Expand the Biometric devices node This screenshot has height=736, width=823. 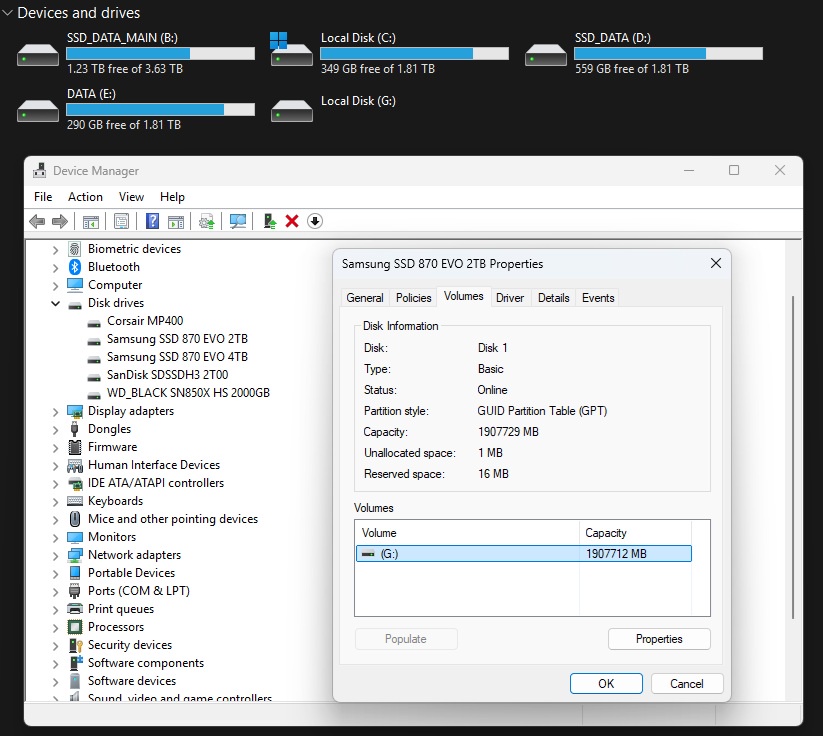click(x=55, y=250)
